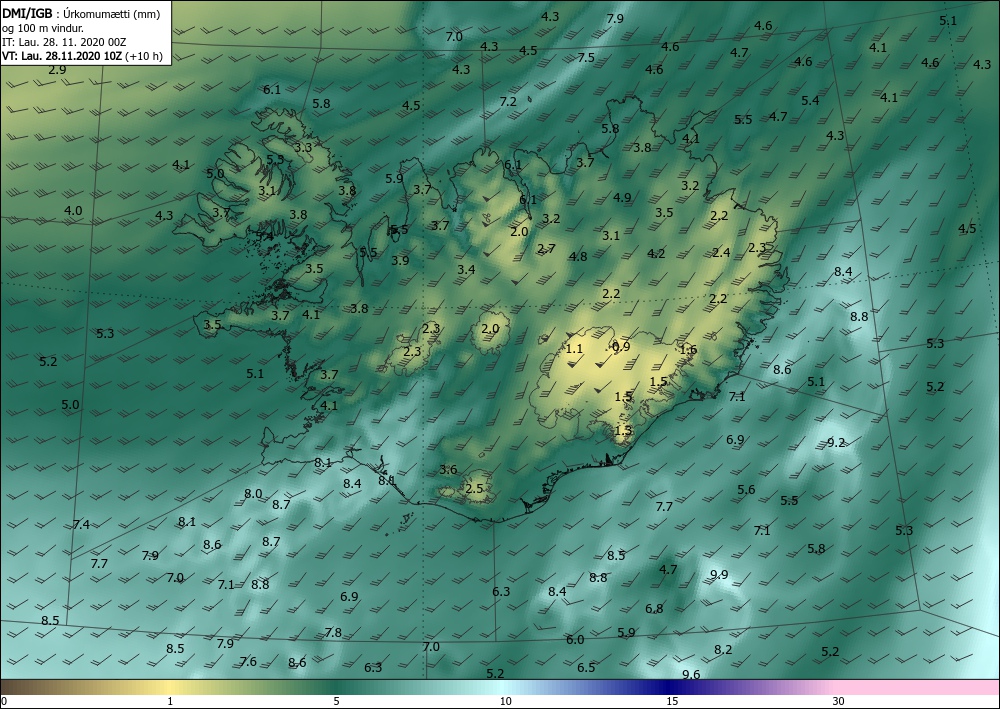Click the map value 8.2

tap(723, 650)
